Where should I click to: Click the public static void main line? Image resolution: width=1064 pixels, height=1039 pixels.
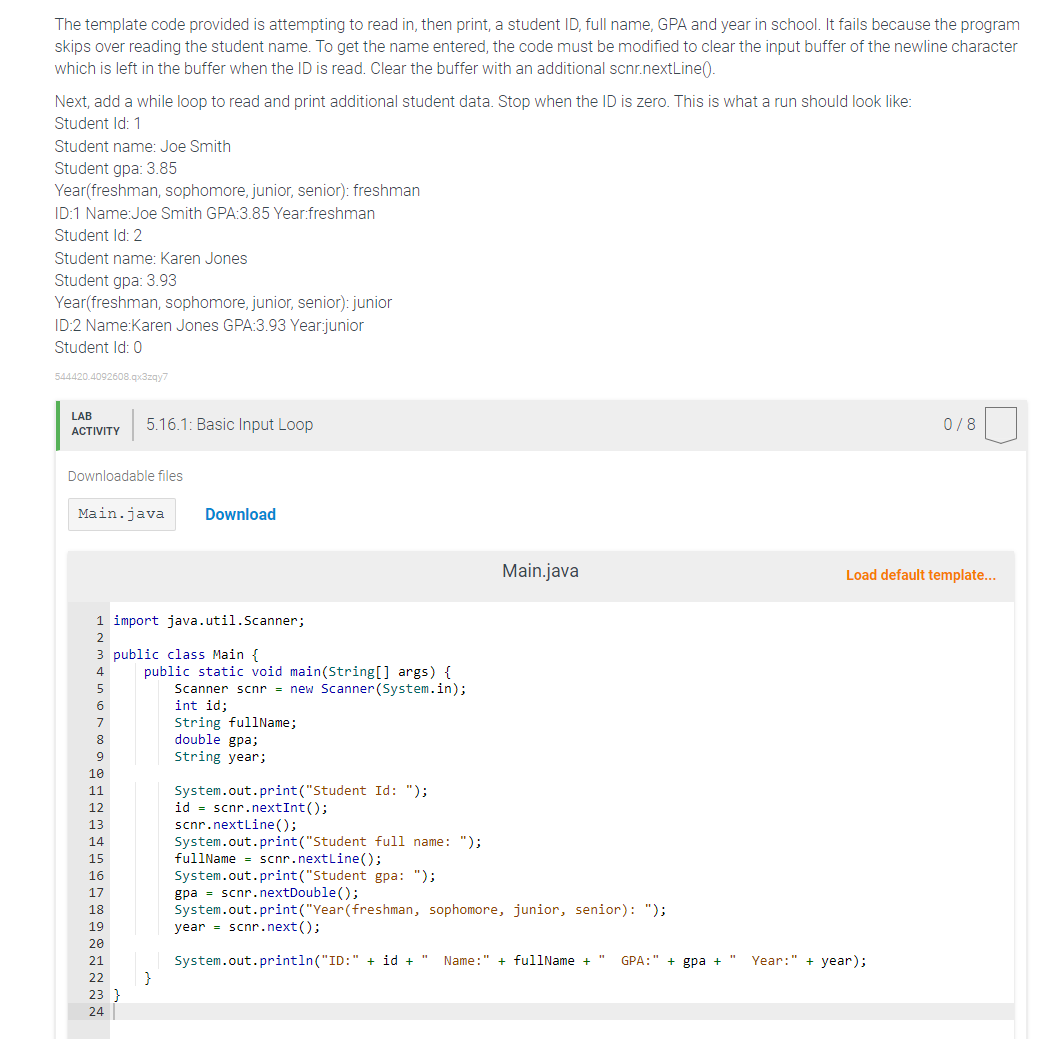(297, 671)
